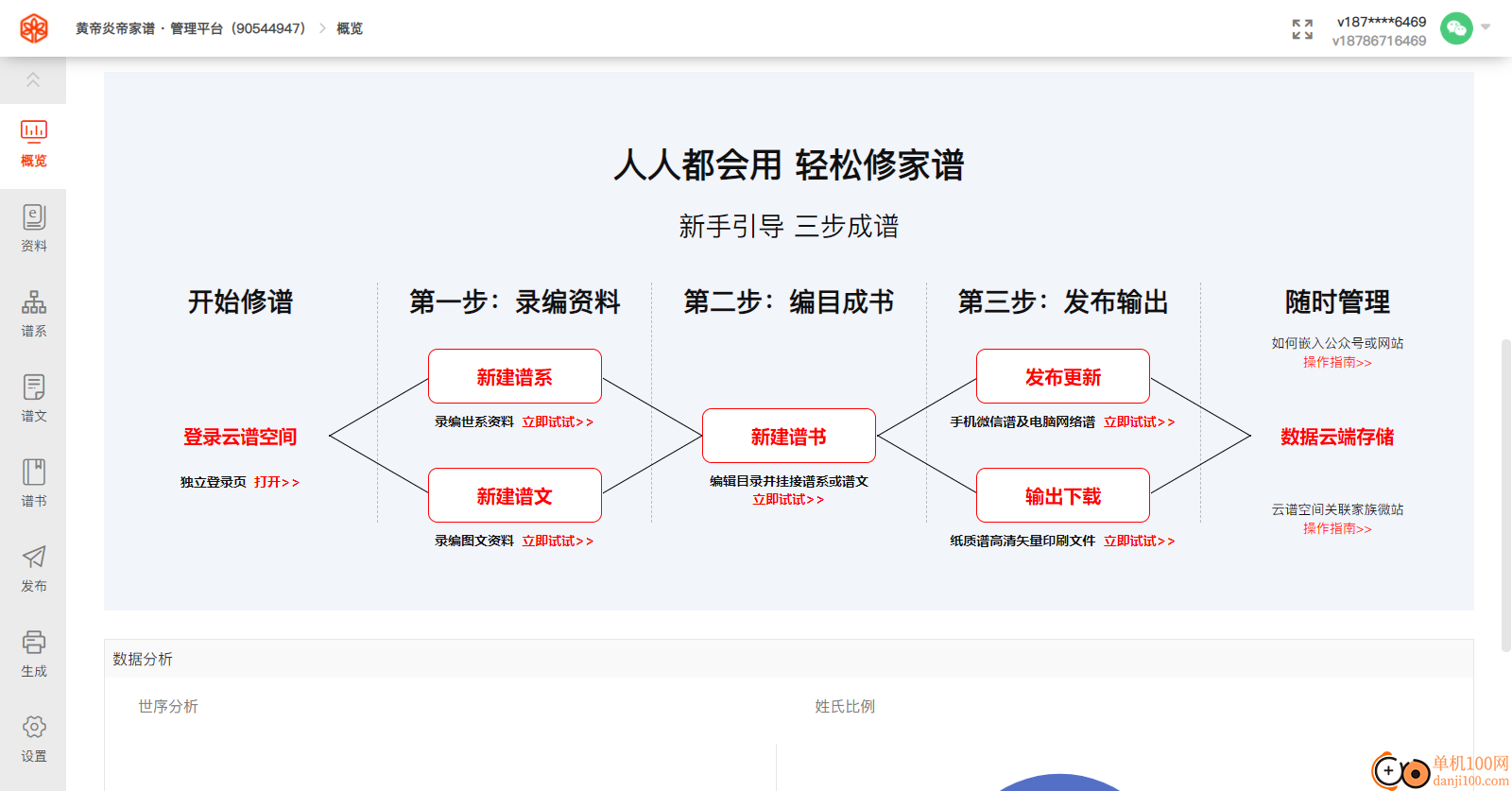1512x791 pixels.
Task: Click the username v187****6469
Action: coord(1381,22)
